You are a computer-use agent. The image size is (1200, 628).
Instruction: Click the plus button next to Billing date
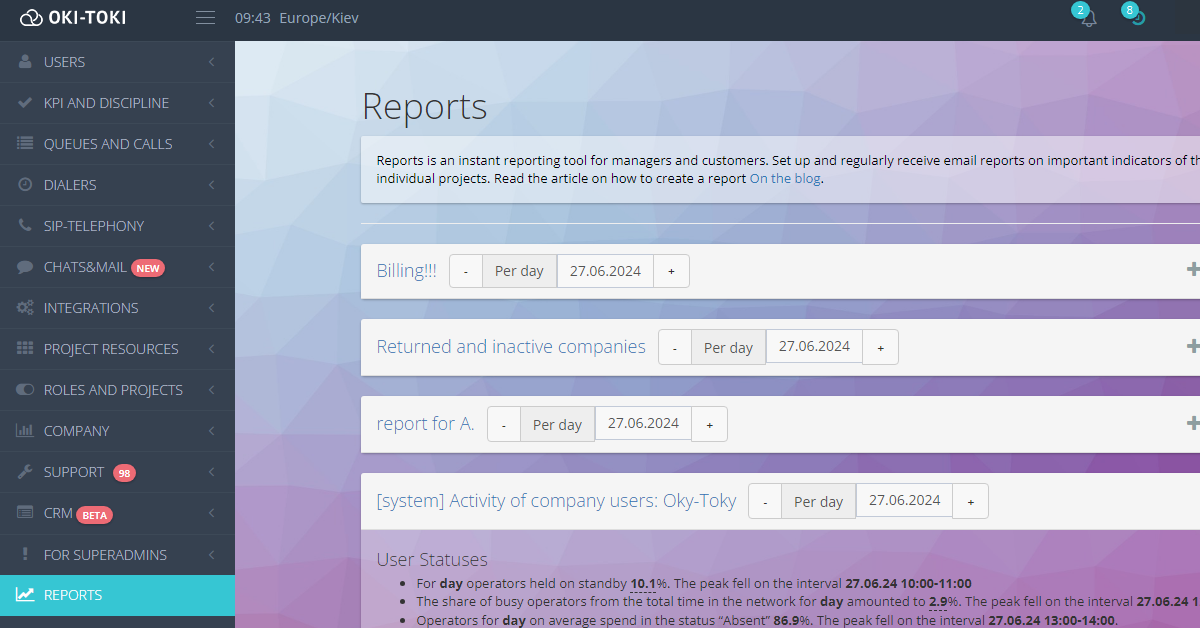(671, 271)
